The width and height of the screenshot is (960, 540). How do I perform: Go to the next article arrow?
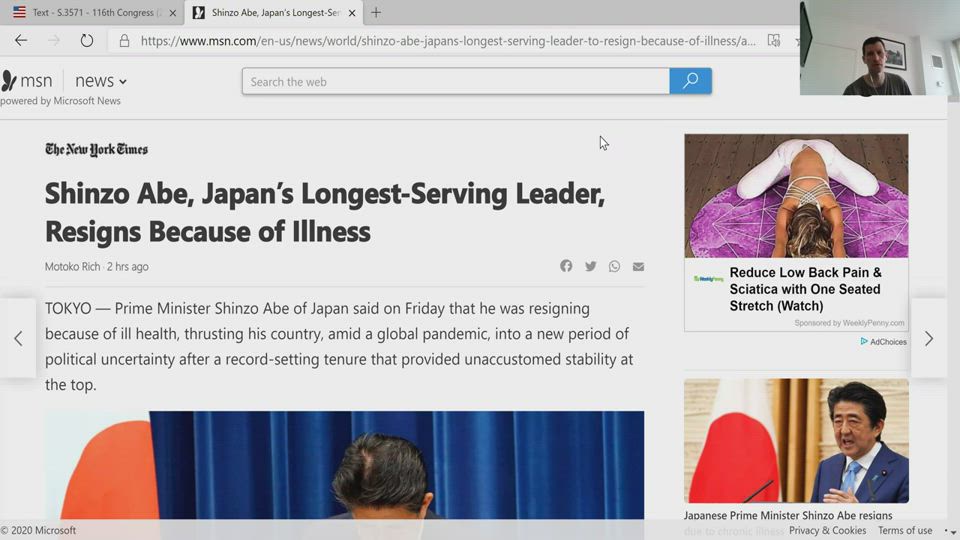pyautogui.click(x=928, y=338)
